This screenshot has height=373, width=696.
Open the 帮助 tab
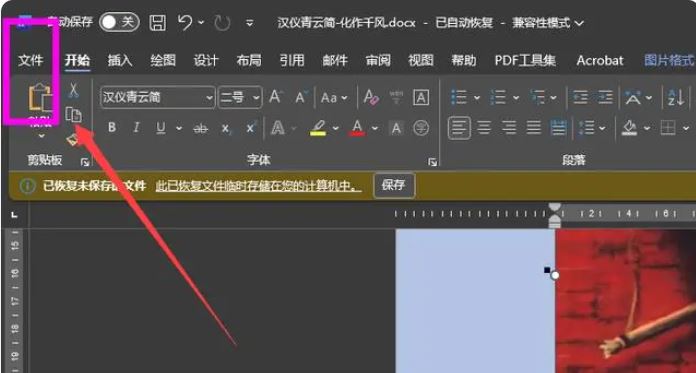(464, 60)
